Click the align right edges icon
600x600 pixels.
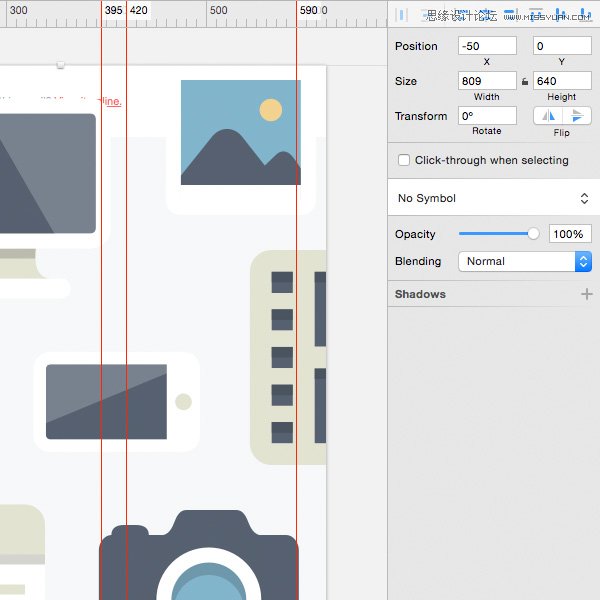point(511,15)
